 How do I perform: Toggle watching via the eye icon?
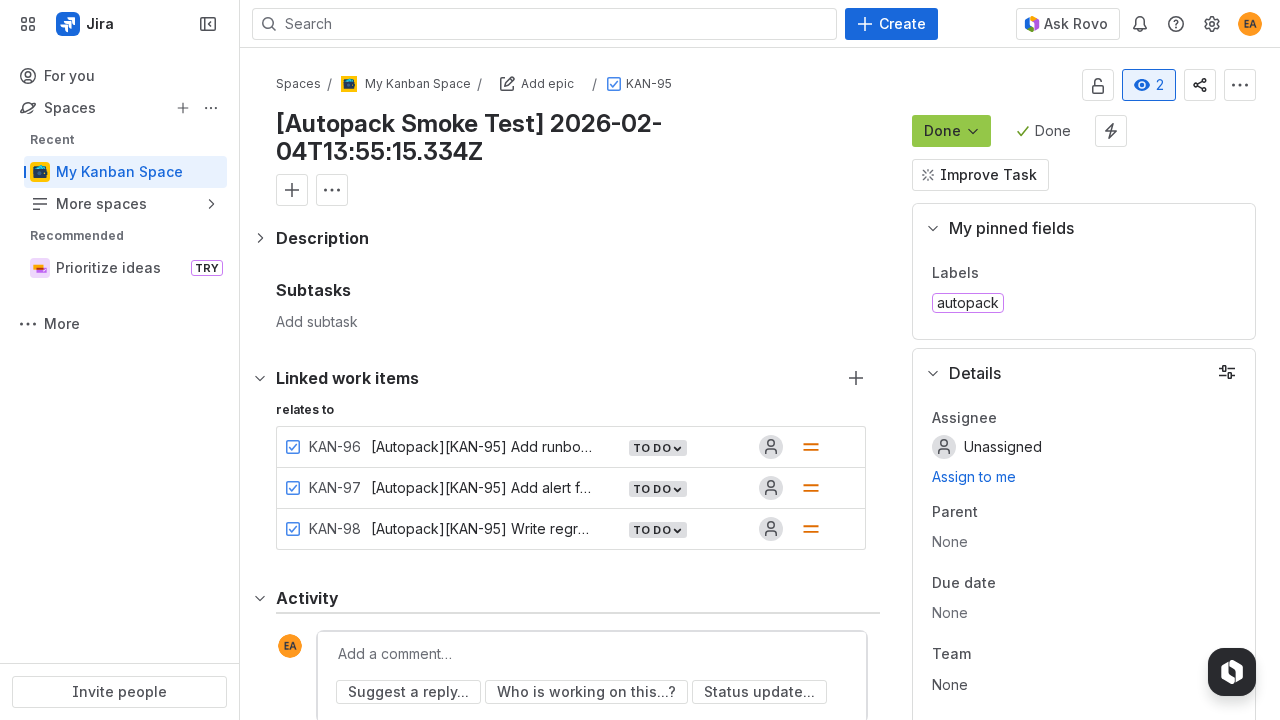(1148, 85)
